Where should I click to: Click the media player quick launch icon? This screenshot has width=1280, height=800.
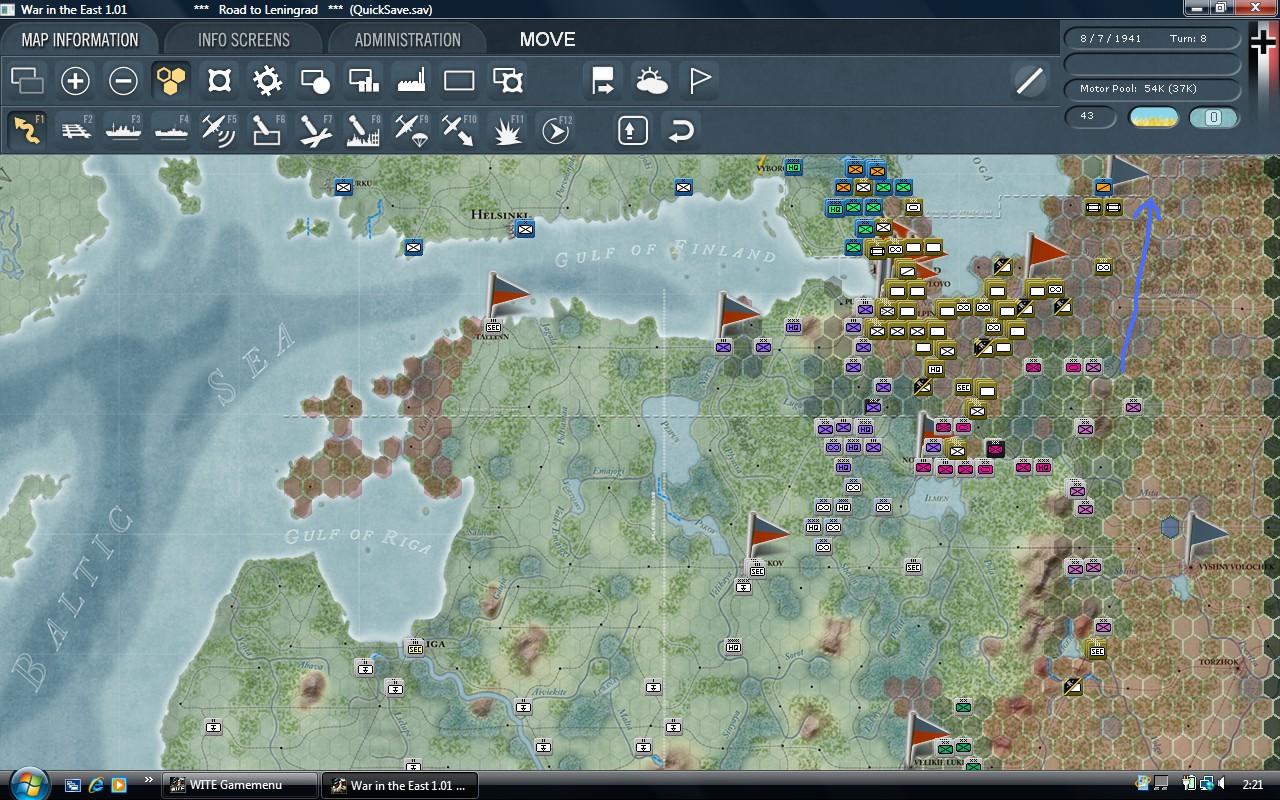[x=119, y=785]
